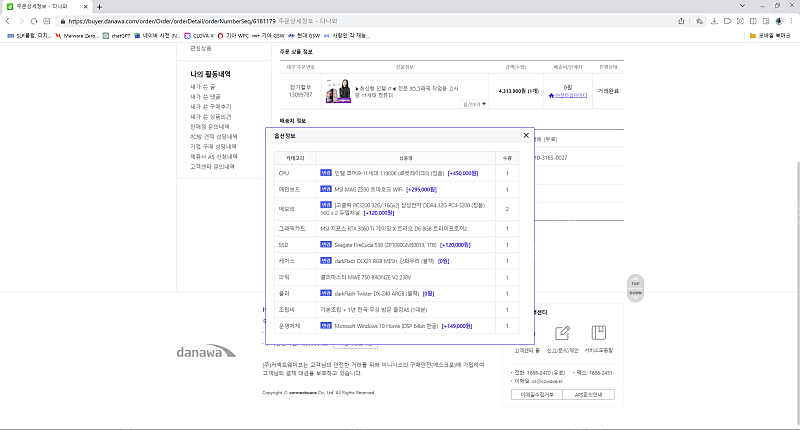Open the Malware Zero bookmark
Screen dimensions: 800x430
tap(77, 36)
